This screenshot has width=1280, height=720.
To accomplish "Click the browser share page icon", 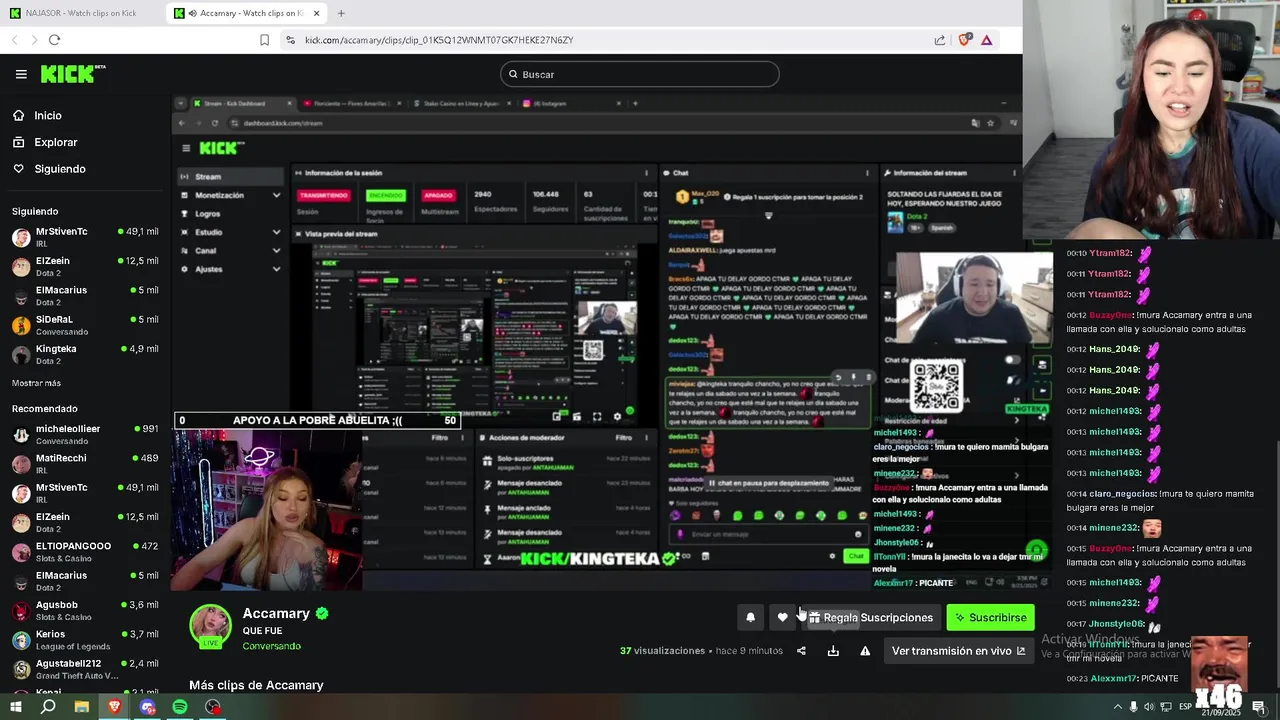I will [x=940, y=40].
